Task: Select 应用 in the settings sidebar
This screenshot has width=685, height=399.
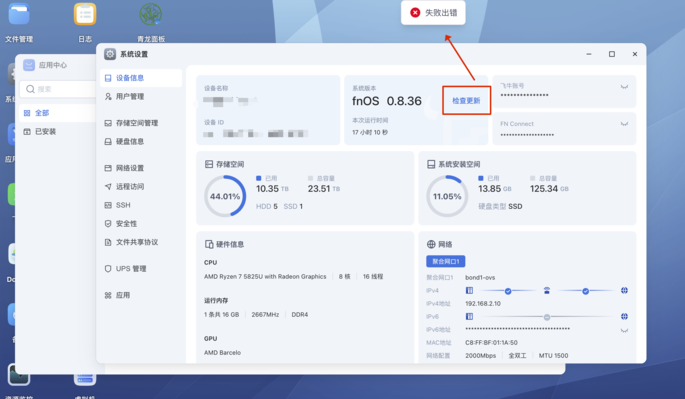Action: coord(141,295)
